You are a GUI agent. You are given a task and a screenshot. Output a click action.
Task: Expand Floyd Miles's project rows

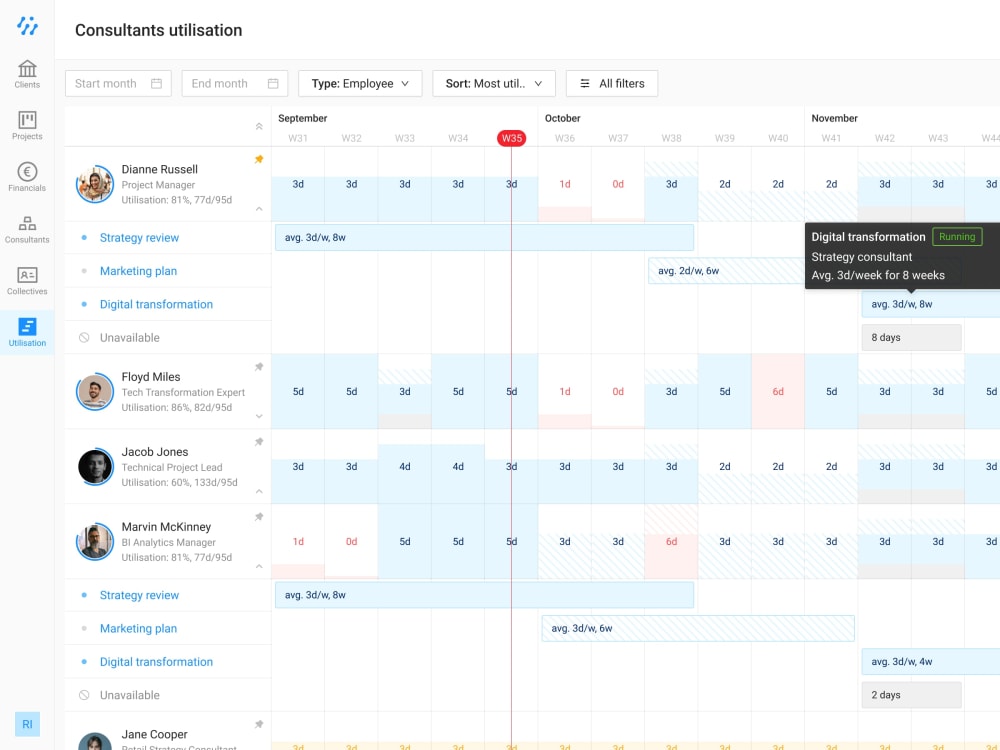click(259, 416)
